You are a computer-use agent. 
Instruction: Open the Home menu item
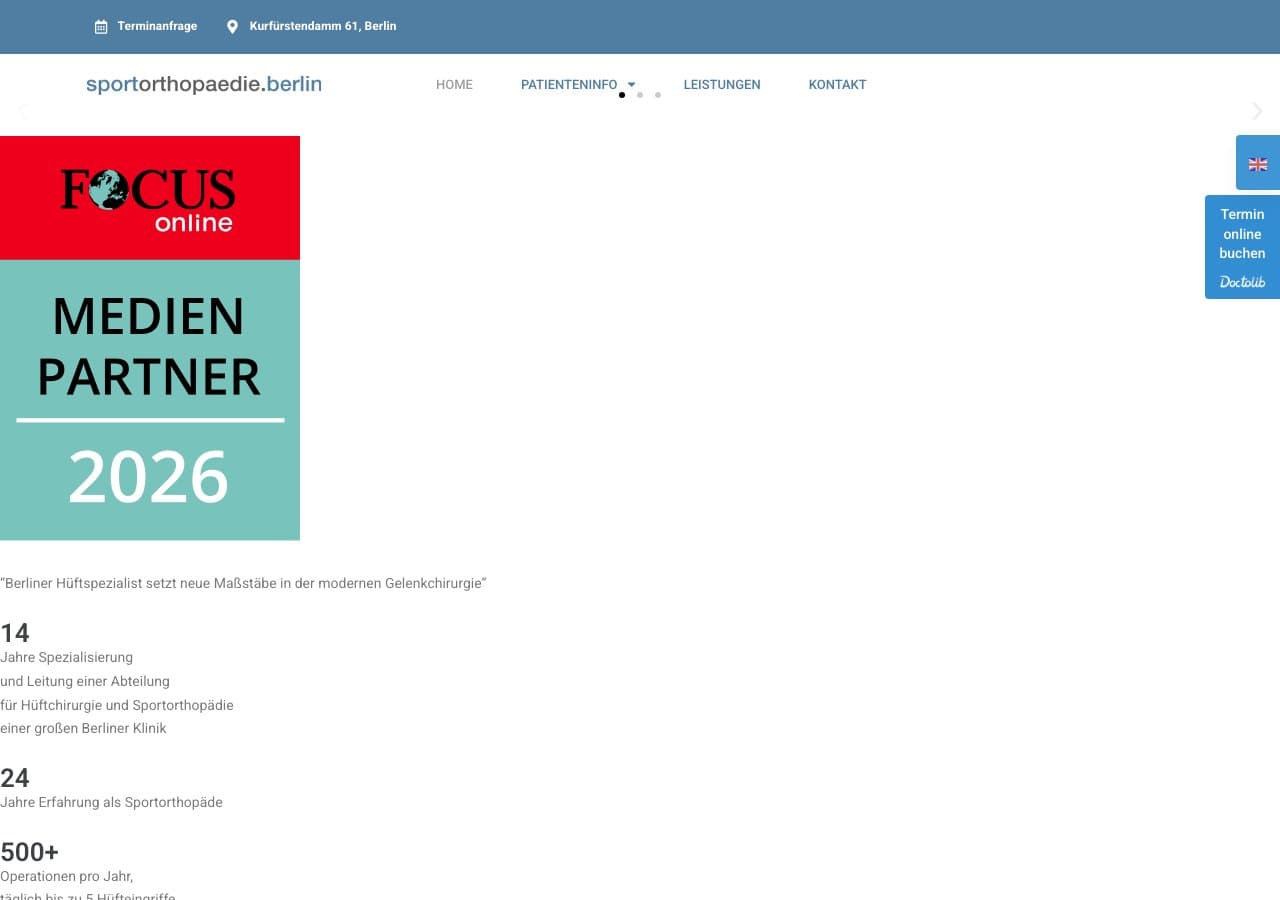(x=454, y=85)
